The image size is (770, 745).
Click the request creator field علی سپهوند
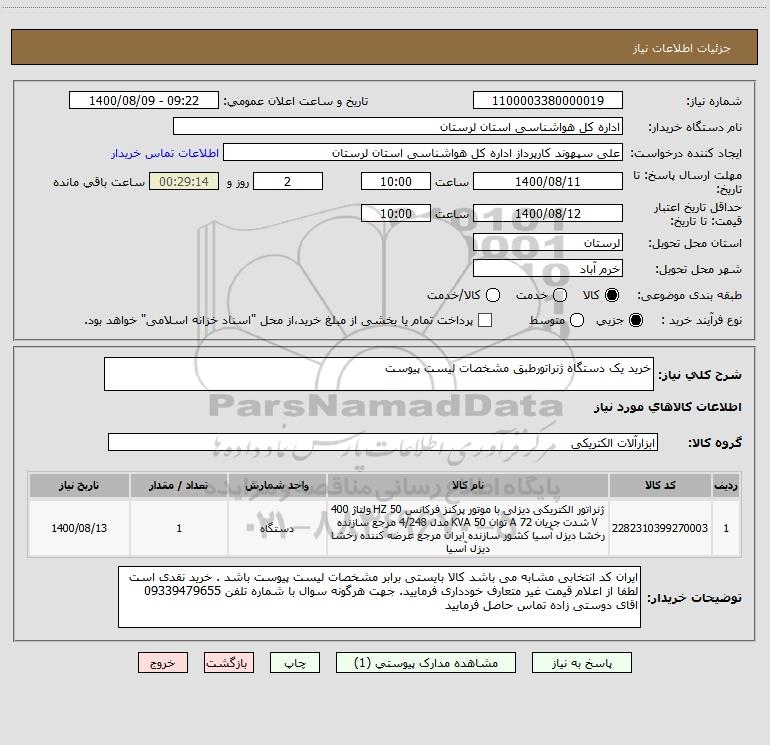click(423, 153)
